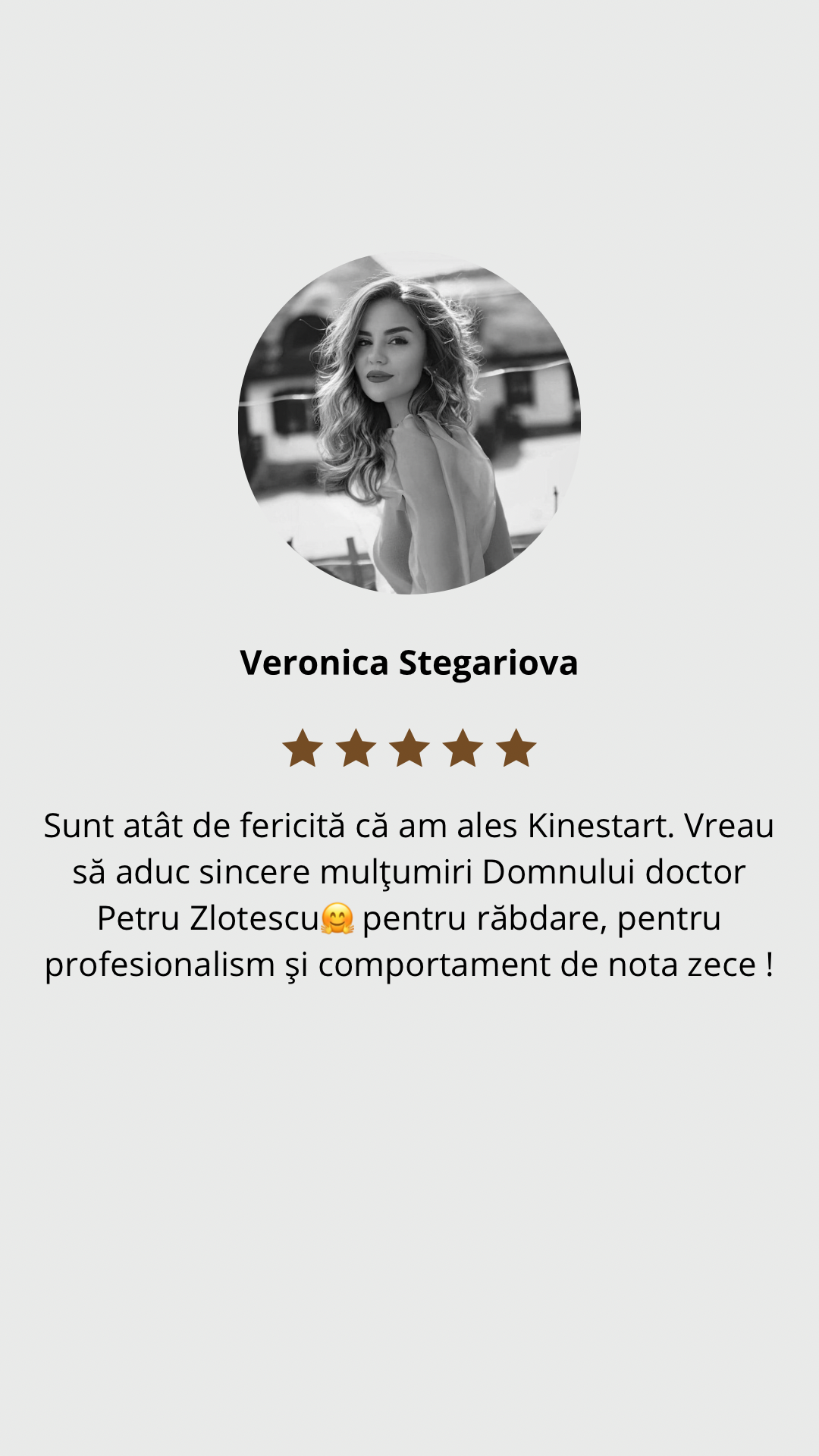This screenshot has height=1456, width=819.
Task: Click the name Petru Zlotescu
Action: click(x=209, y=919)
